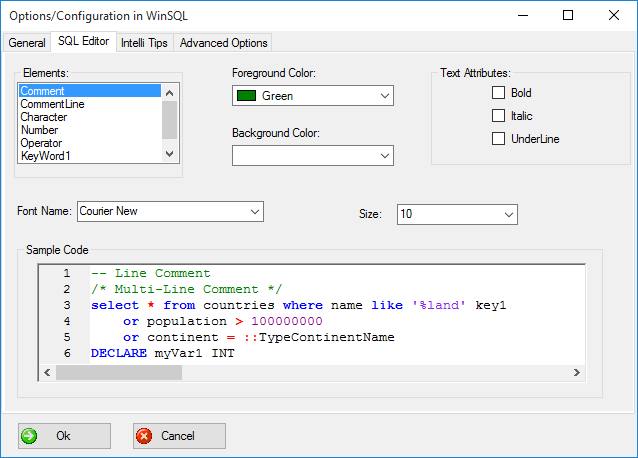Click sample code left scroll arrow

(x=46, y=373)
